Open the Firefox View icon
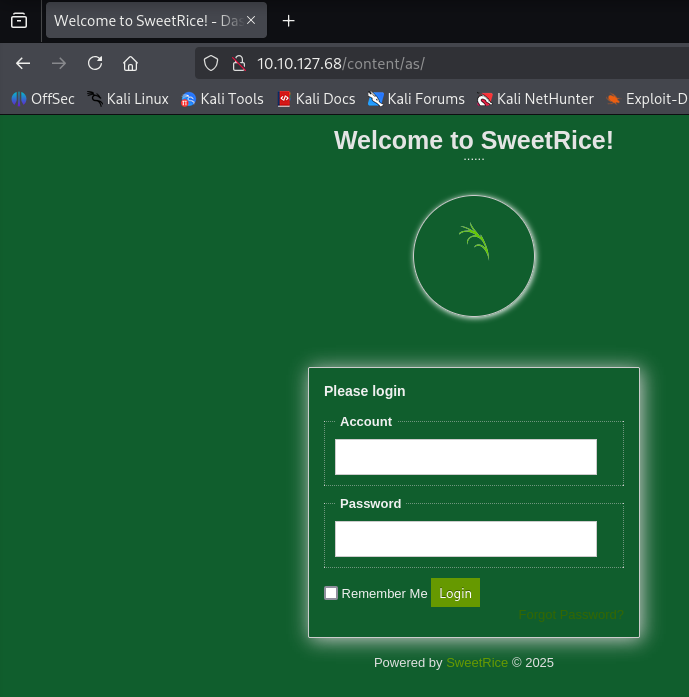 pyautogui.click(x=19, y=20)
